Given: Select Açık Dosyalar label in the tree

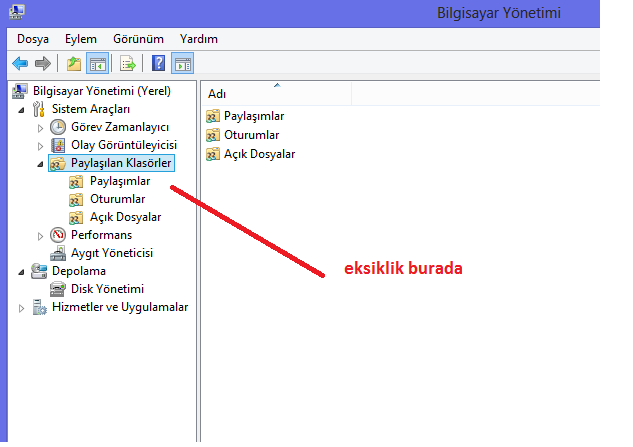Looking at the screenshot, I should pyautogui.click(x=126, y=217).
